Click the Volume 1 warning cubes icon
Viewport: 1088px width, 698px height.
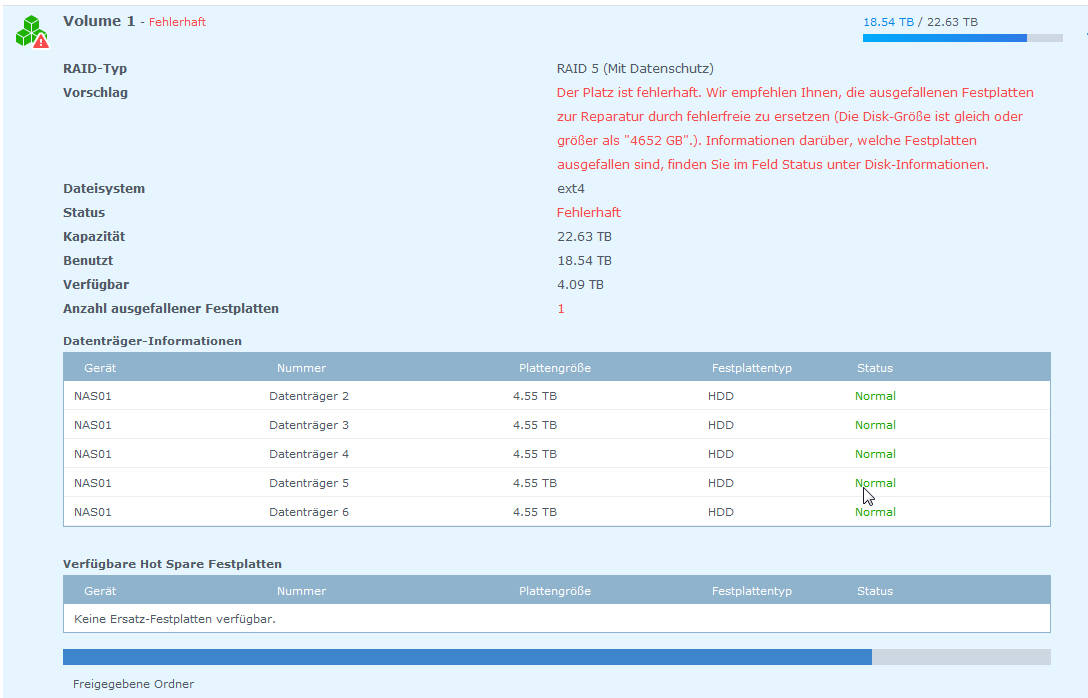[x=31, y=32]
